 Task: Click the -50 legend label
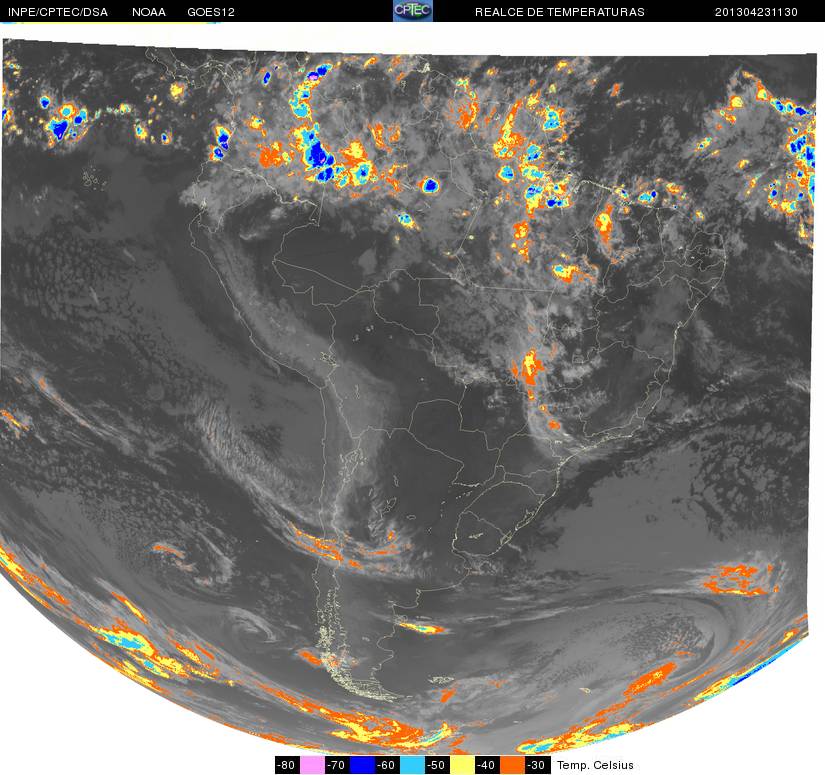437,765
